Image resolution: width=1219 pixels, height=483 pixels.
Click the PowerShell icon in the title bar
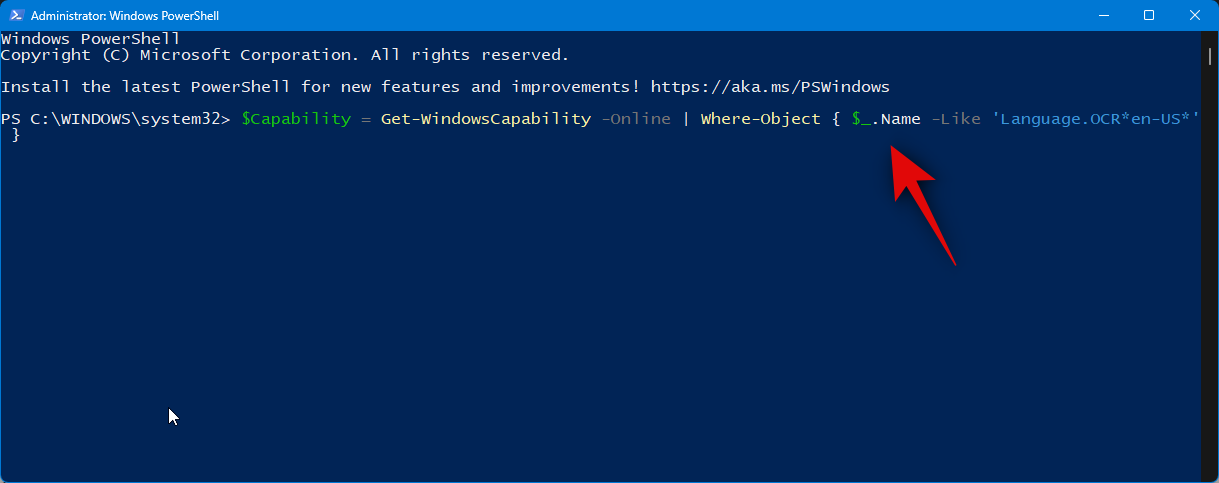15,15
